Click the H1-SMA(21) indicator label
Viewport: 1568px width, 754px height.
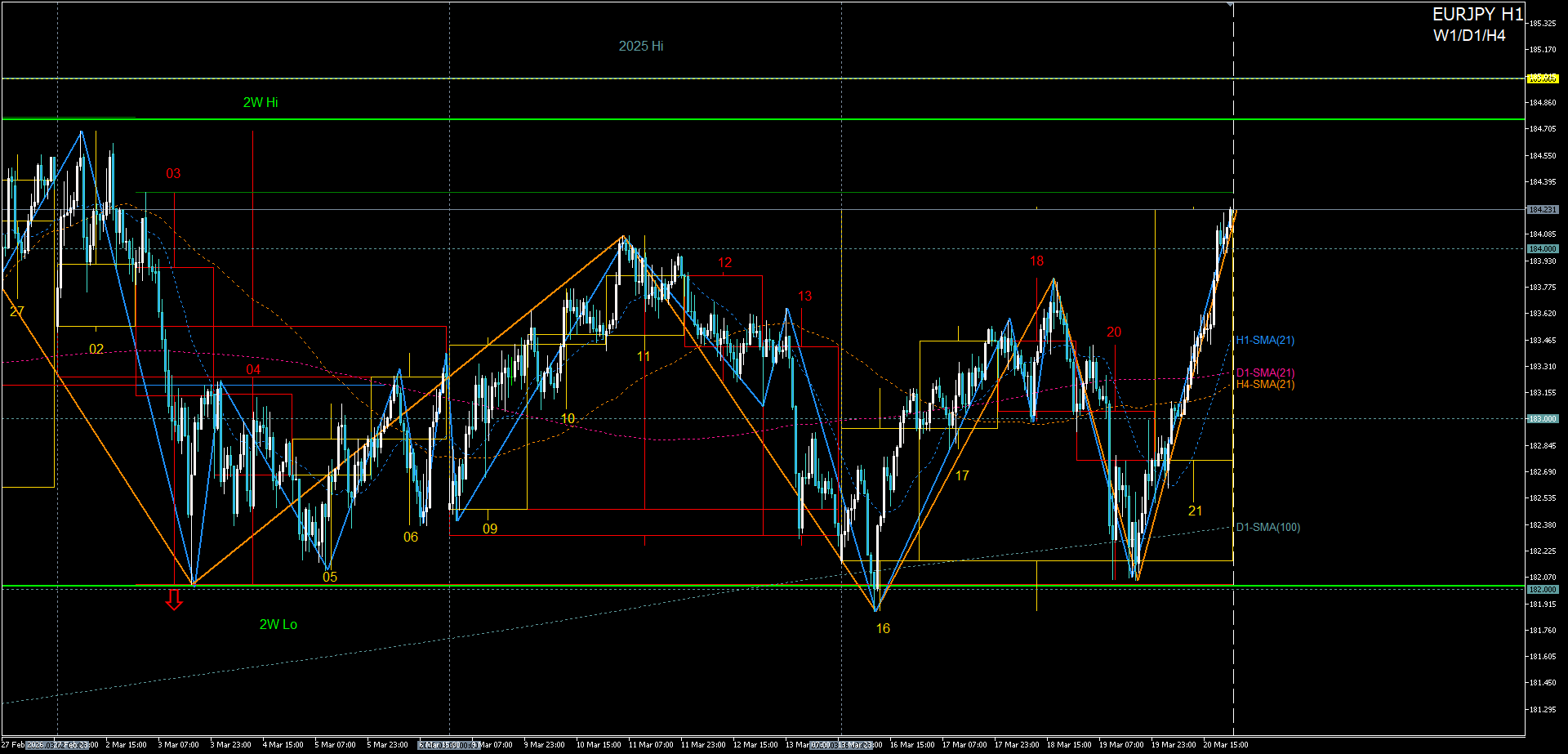pos(1265,341)
